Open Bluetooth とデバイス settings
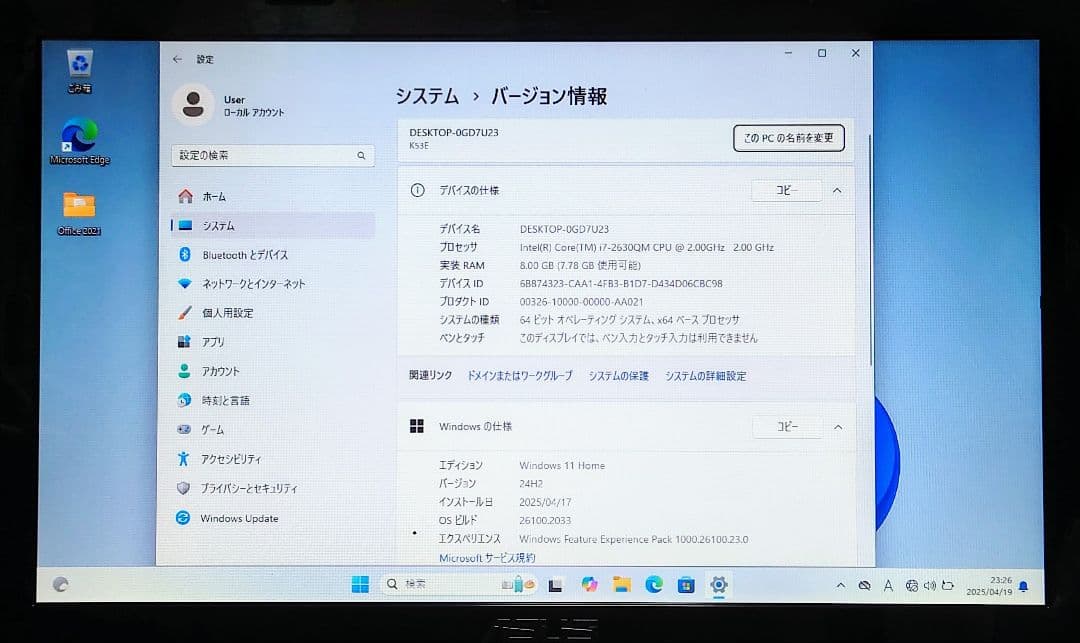 (273, 255)
